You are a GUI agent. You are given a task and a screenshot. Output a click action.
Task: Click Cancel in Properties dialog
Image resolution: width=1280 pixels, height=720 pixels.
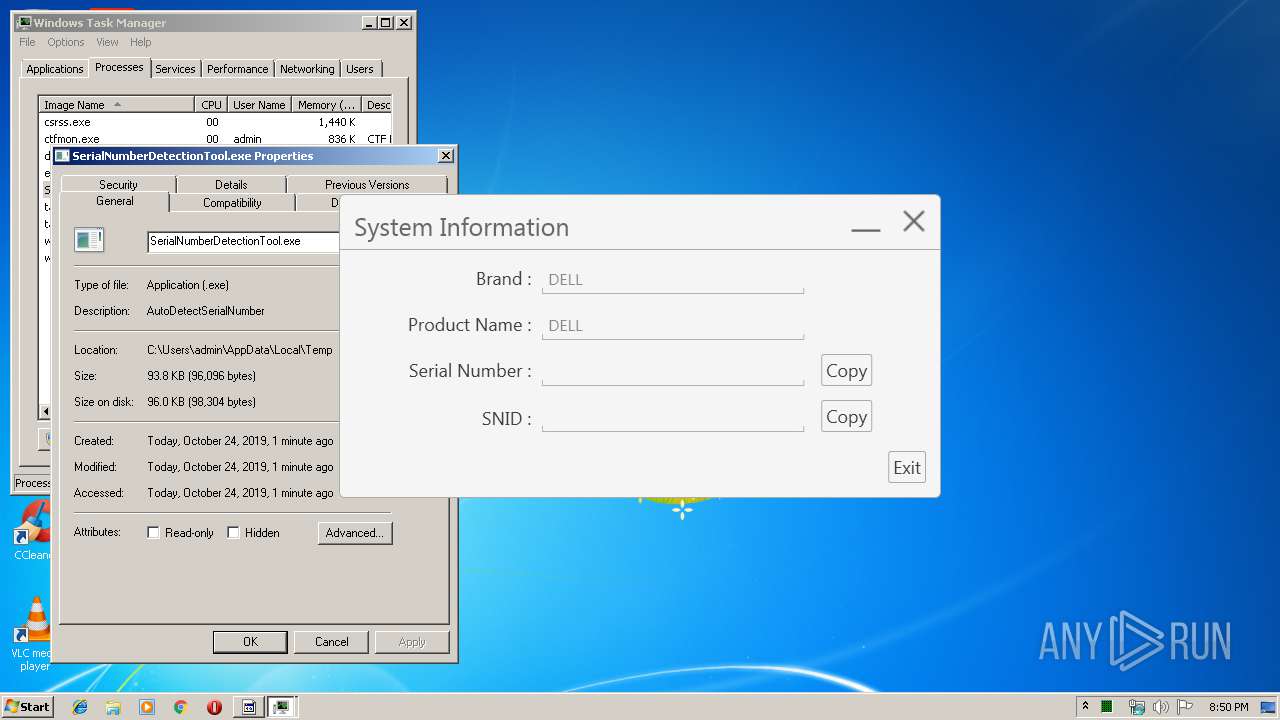click(332, 642)
